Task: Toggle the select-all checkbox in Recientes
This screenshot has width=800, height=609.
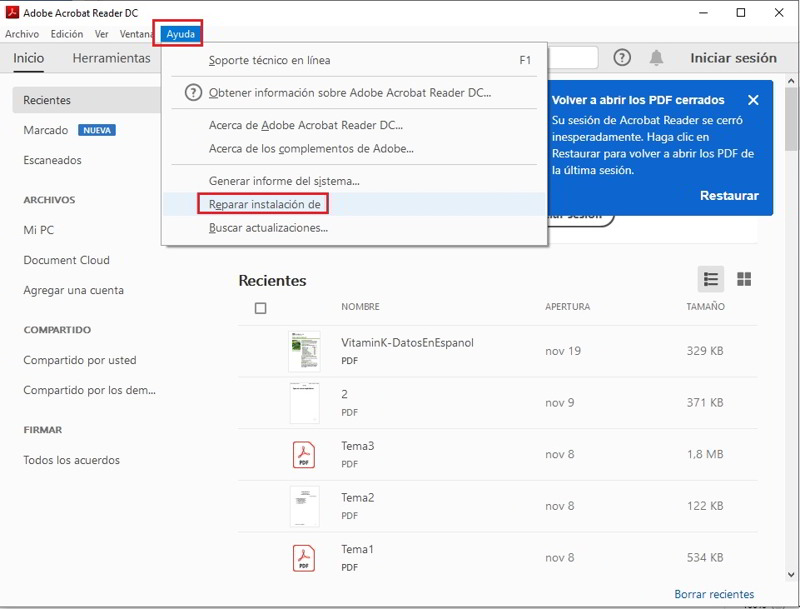Action: 261,308
